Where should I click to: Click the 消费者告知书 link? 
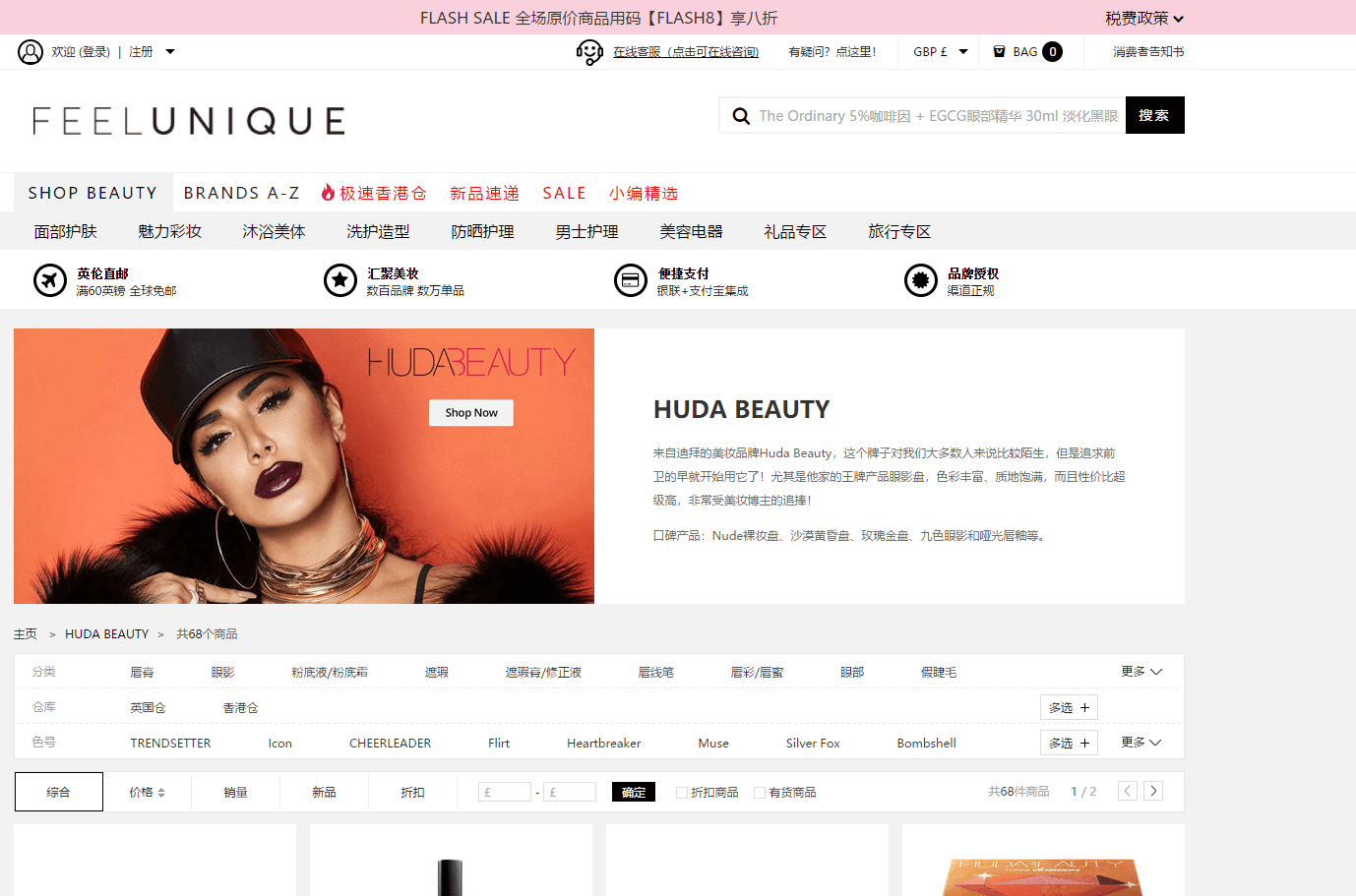pos(1148,52)
